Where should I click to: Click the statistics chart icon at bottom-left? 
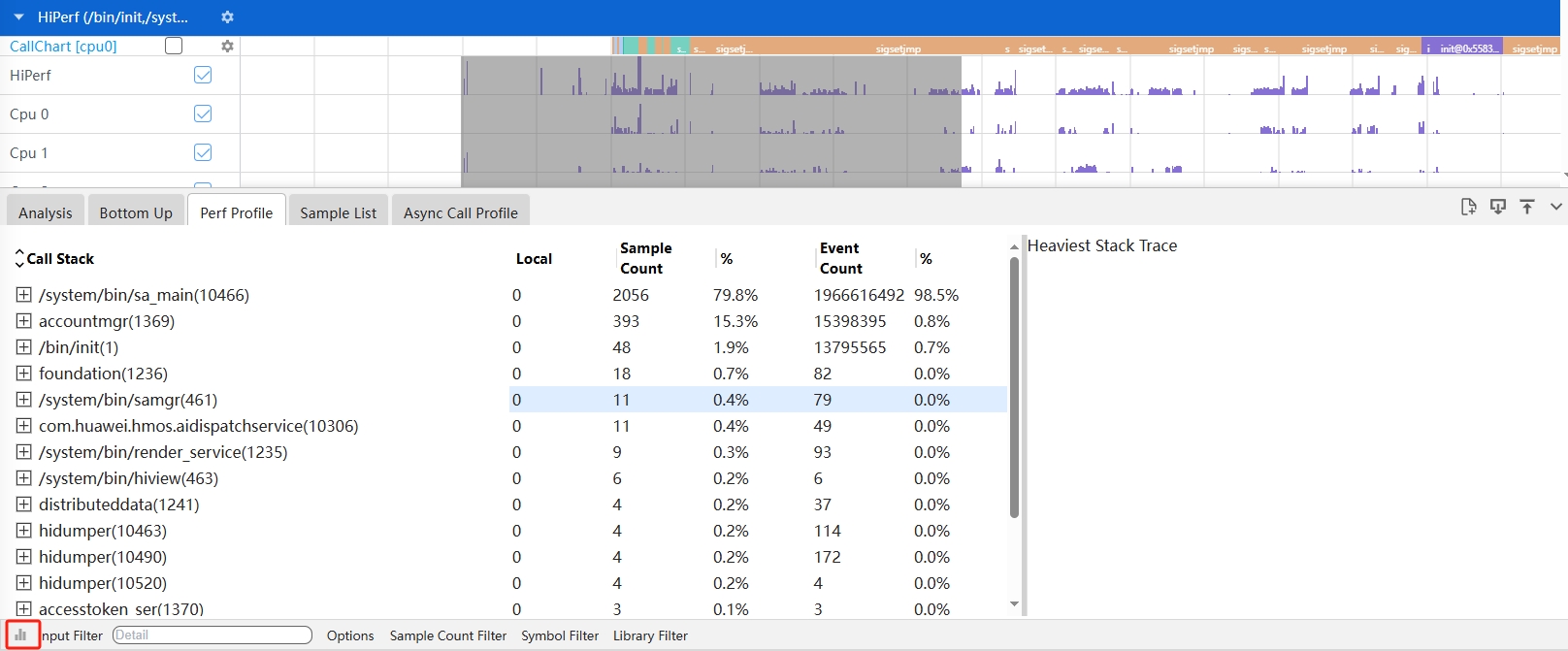point(21,635)
